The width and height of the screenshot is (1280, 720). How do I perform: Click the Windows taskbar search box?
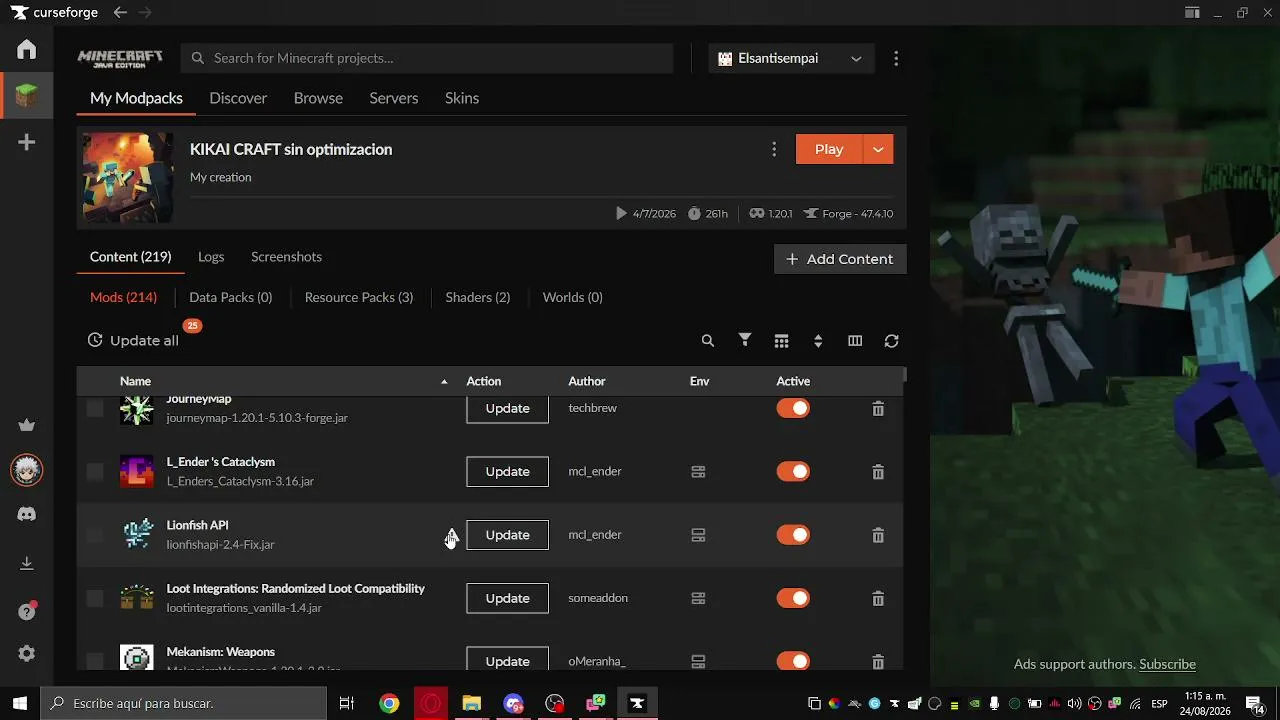184,704
